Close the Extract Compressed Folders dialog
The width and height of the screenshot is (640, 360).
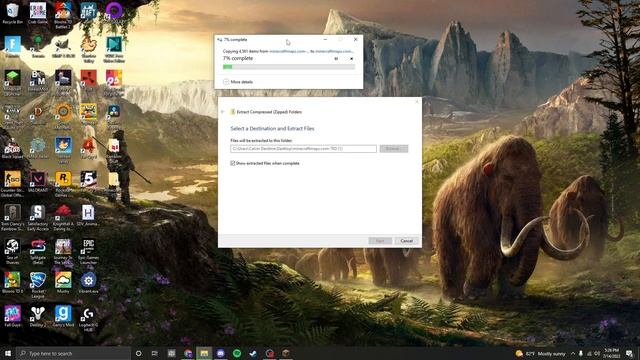point(417,102)
